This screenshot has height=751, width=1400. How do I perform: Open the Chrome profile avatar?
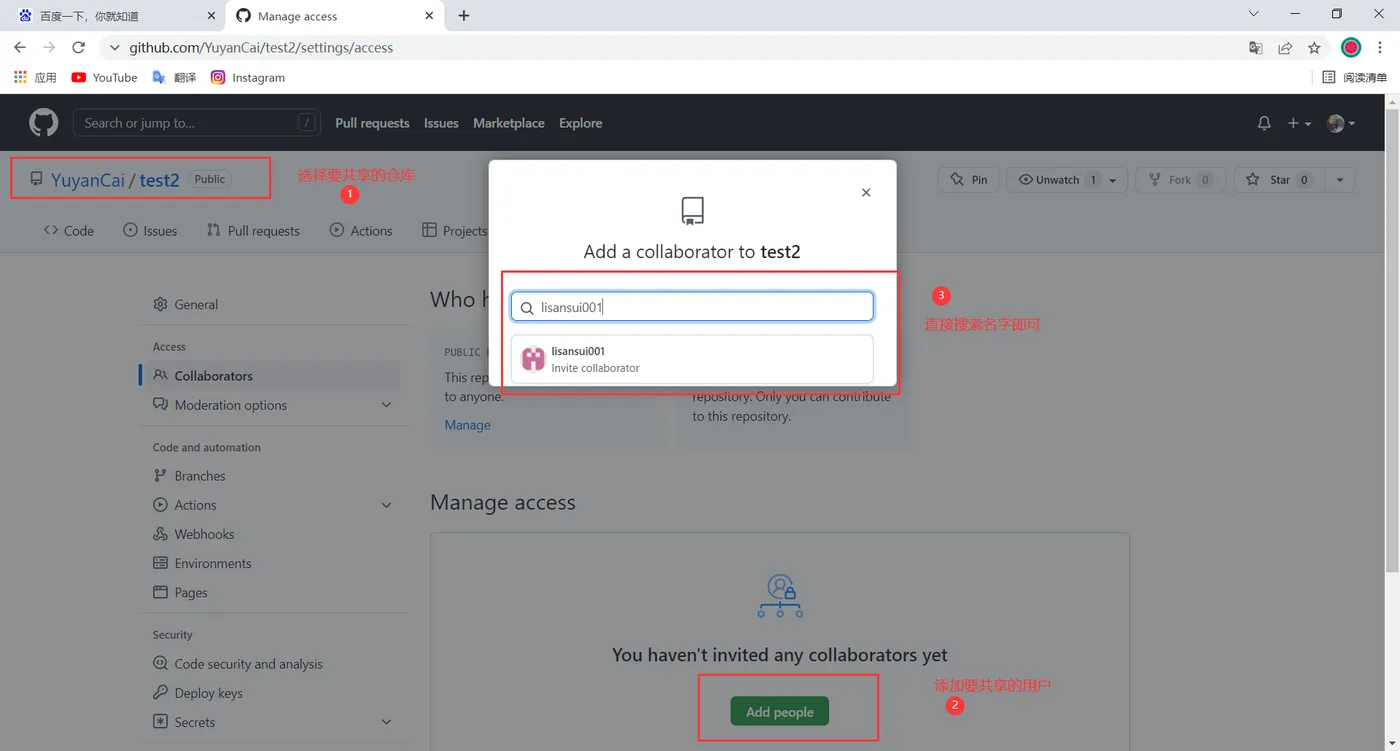click(x=1351, y=47)
